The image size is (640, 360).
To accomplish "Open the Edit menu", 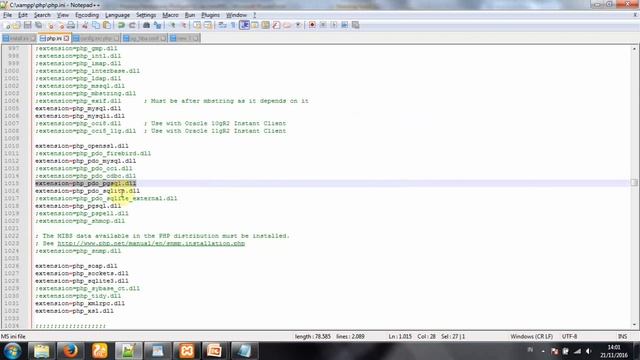I will [23, 15].
